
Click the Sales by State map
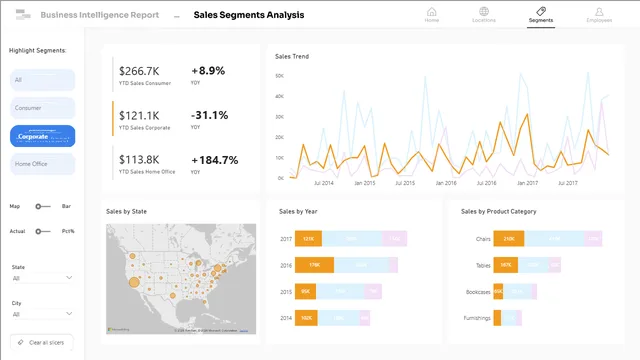(181, 279)
